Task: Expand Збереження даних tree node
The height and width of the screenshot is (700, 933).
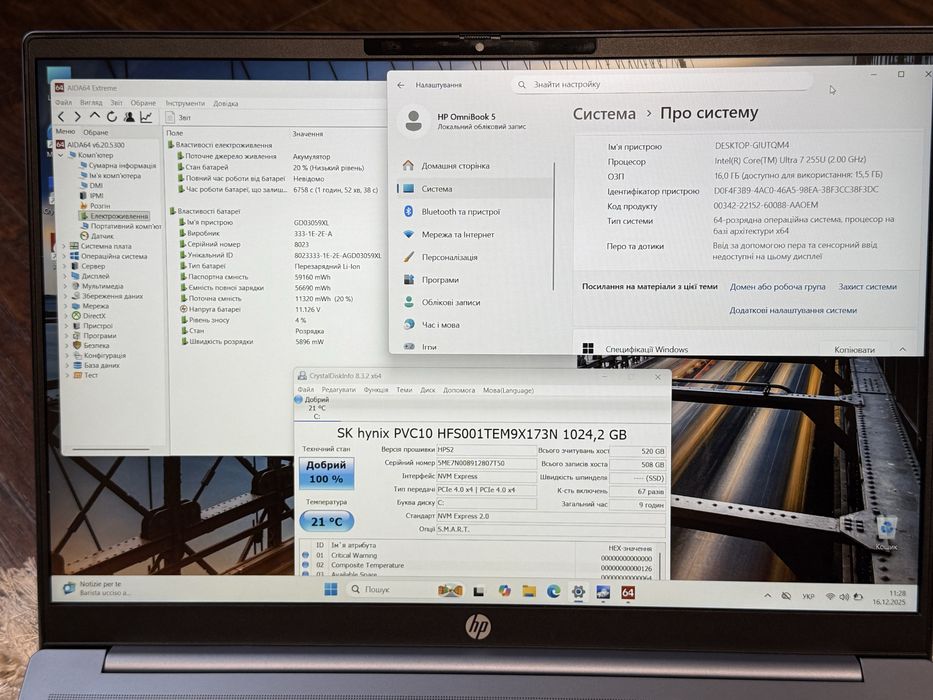Action: point(64,296)
